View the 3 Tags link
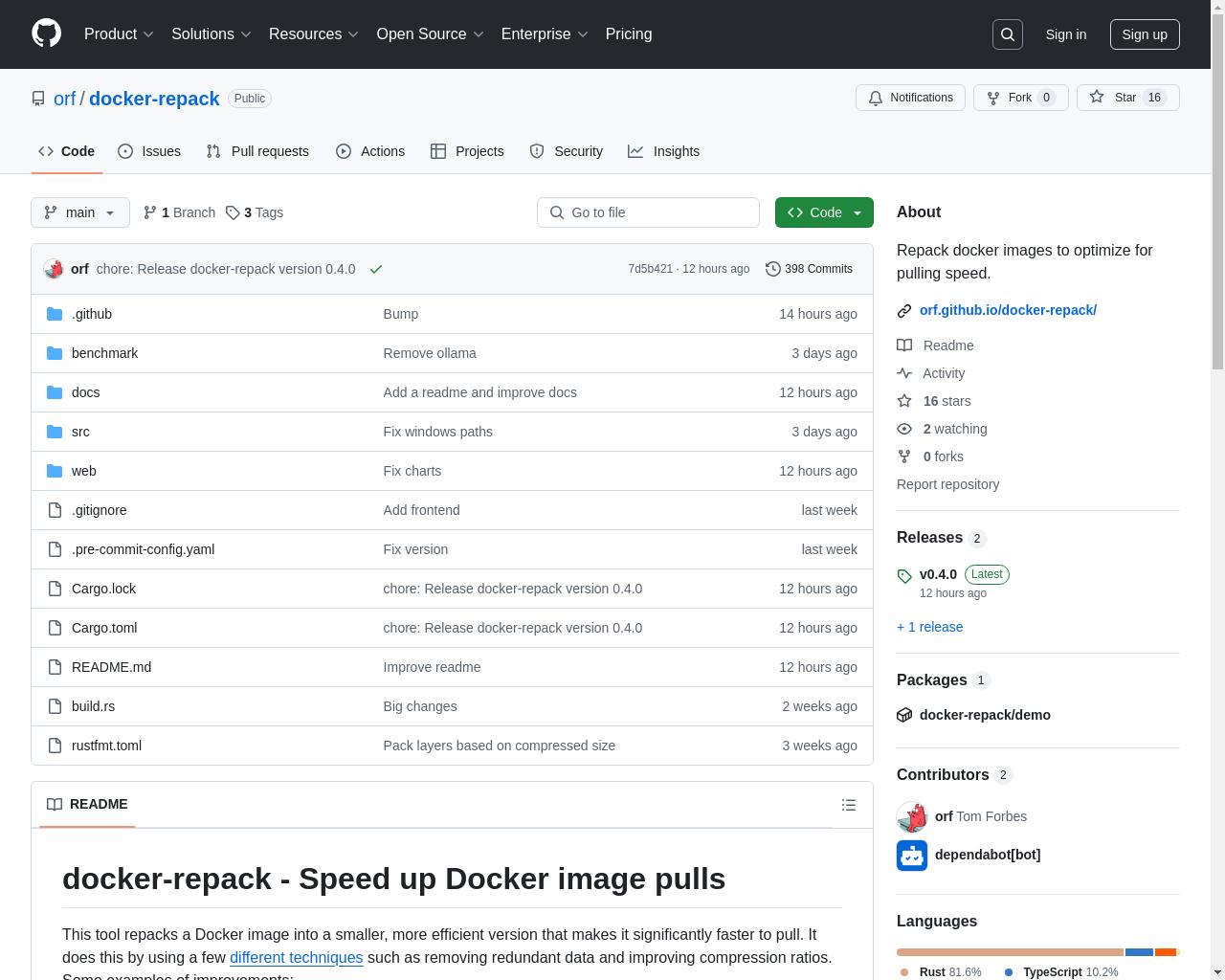This screenshot has height=980, width=1225. coord(255,212)
